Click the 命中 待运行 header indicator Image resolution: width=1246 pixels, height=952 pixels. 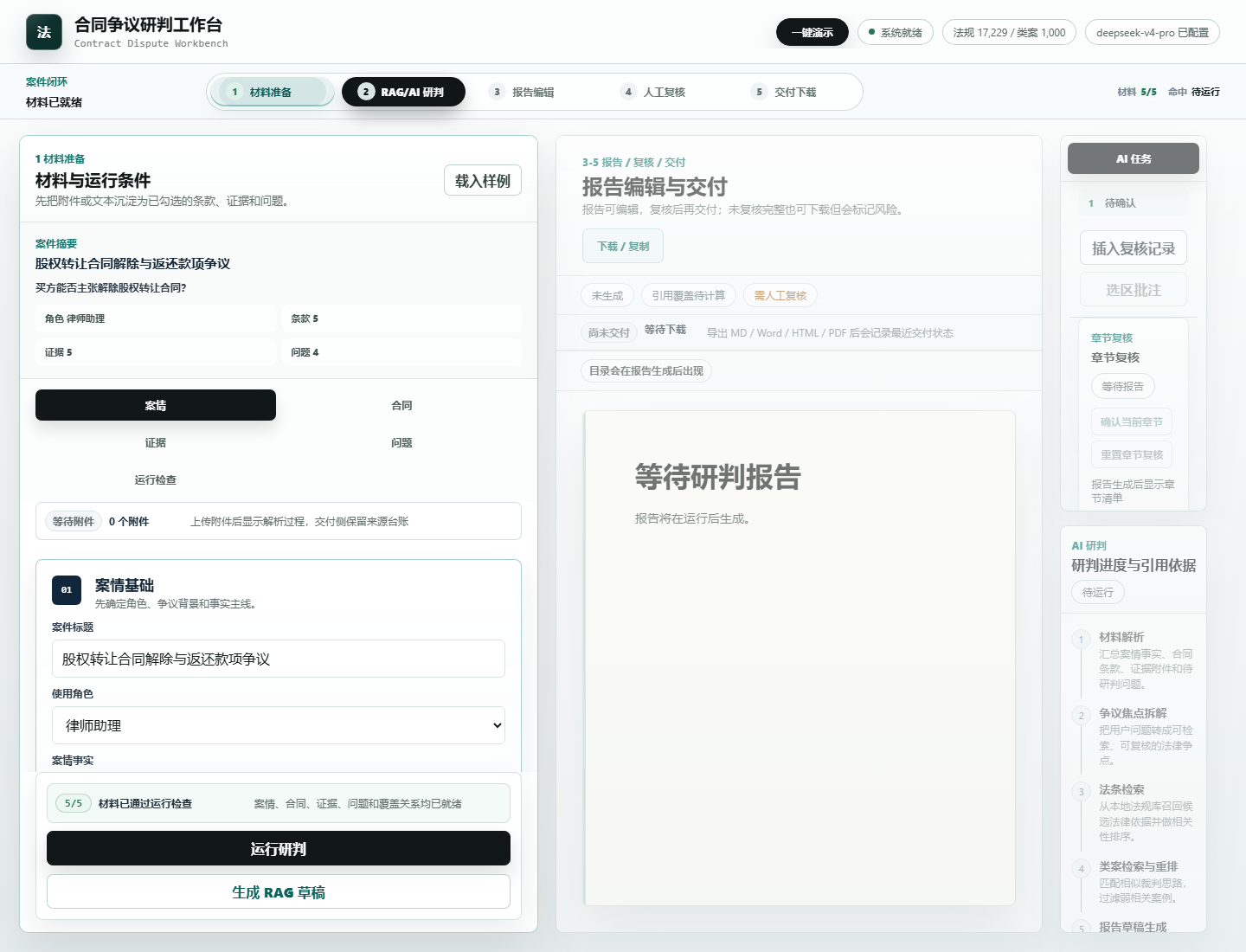[1194, 92]
